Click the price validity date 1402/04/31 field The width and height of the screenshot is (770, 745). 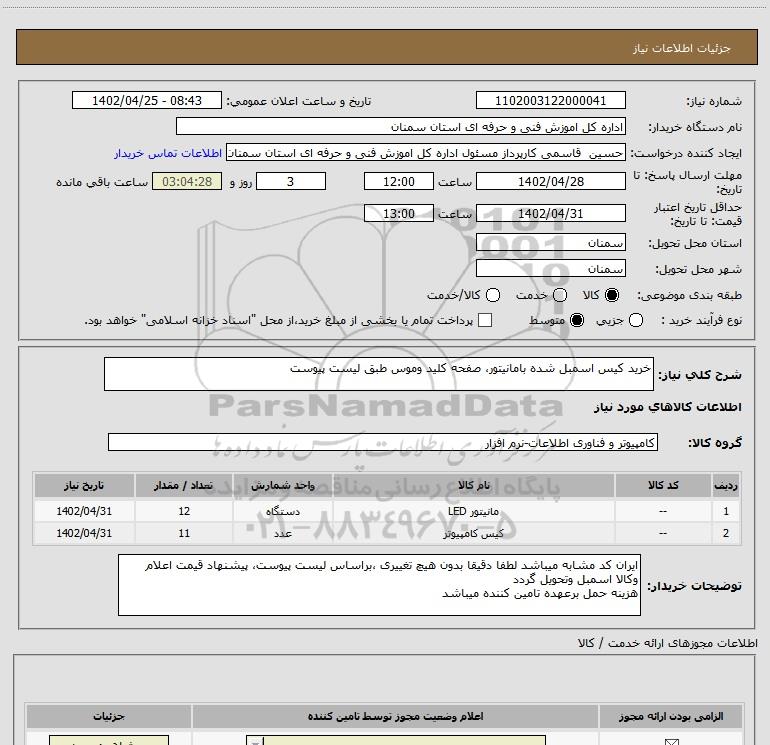click(x=550, y=213)
